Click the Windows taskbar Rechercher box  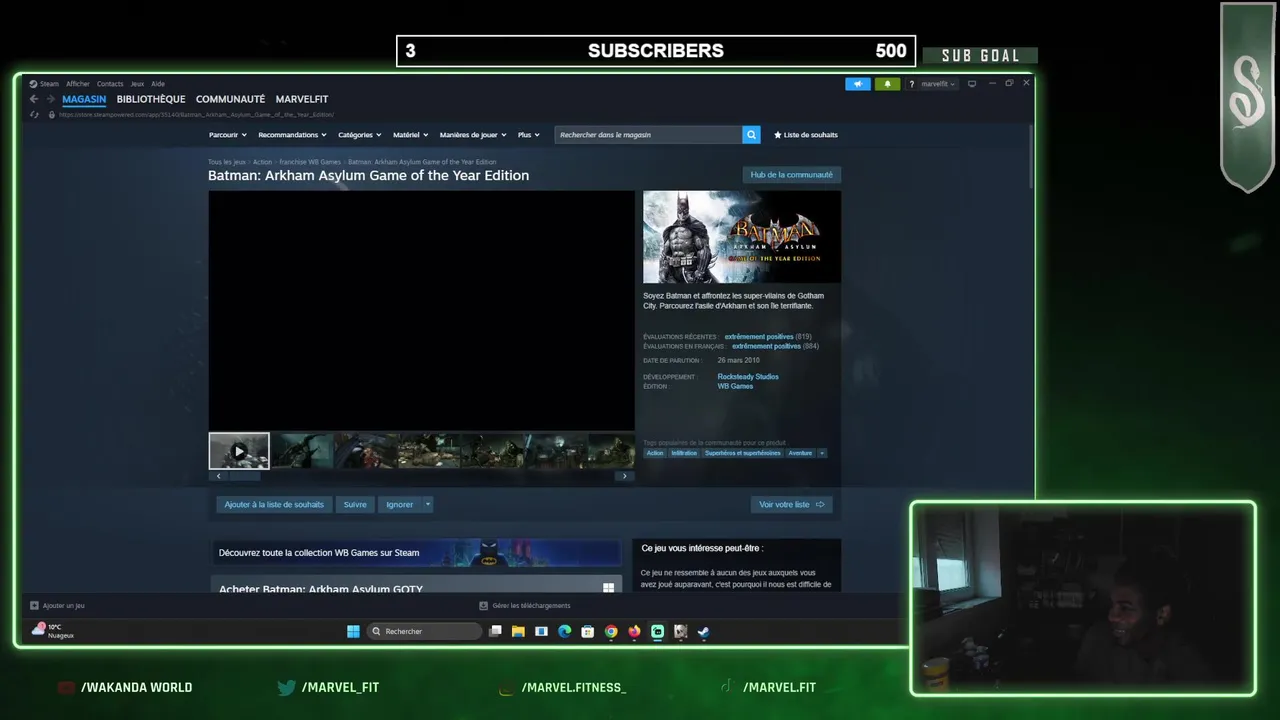click(425, 631)
